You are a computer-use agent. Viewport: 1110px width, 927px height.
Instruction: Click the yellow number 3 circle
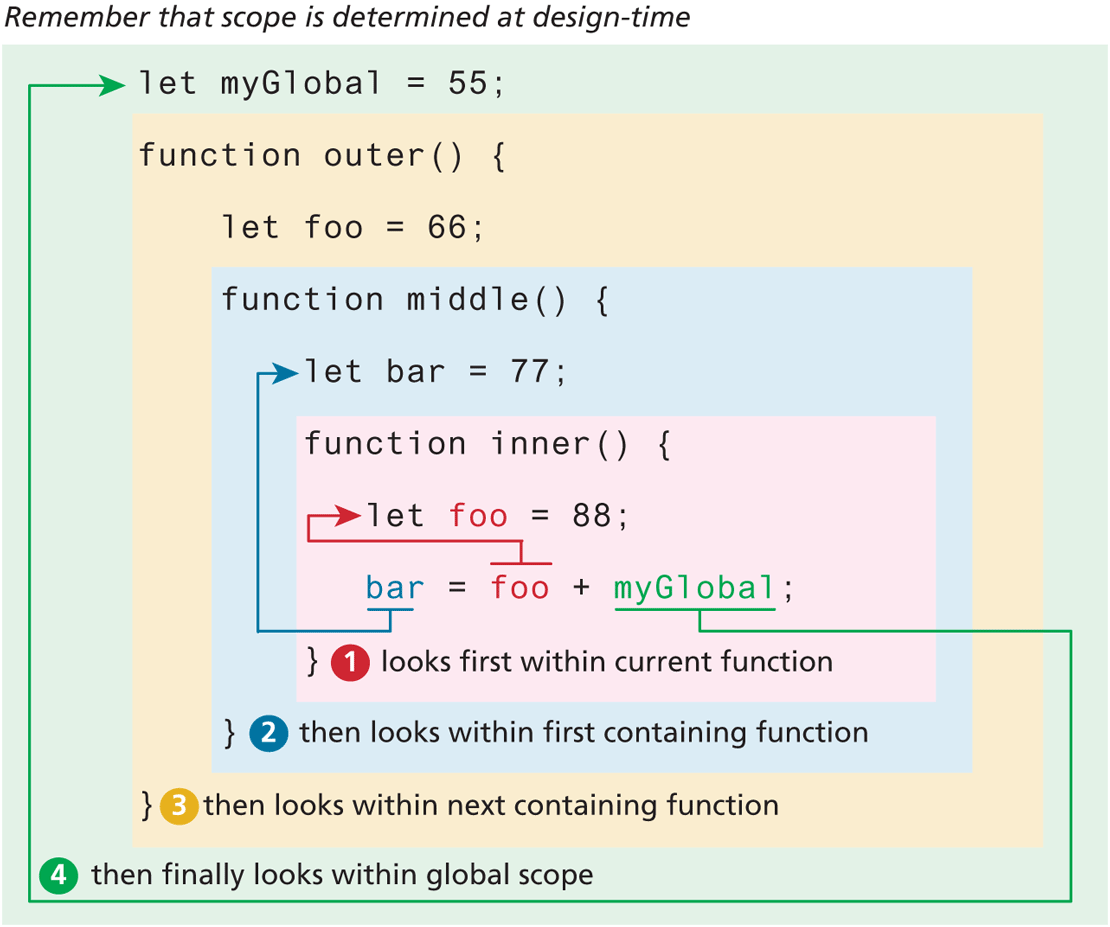pos(179,805)
